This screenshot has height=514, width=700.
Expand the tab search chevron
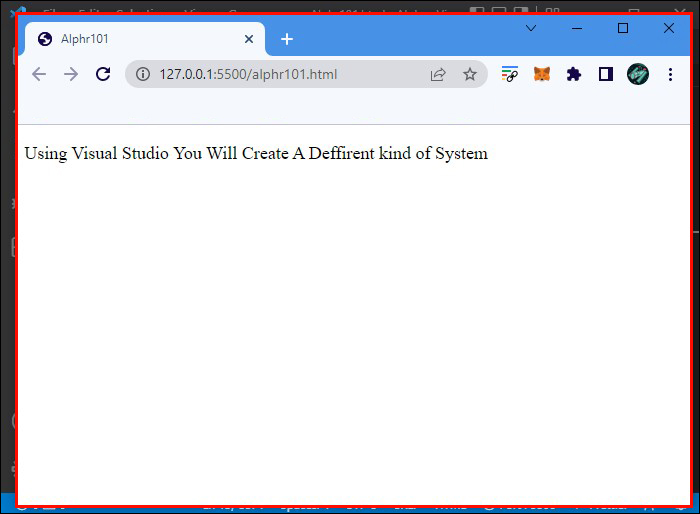(x=531, y=28)
